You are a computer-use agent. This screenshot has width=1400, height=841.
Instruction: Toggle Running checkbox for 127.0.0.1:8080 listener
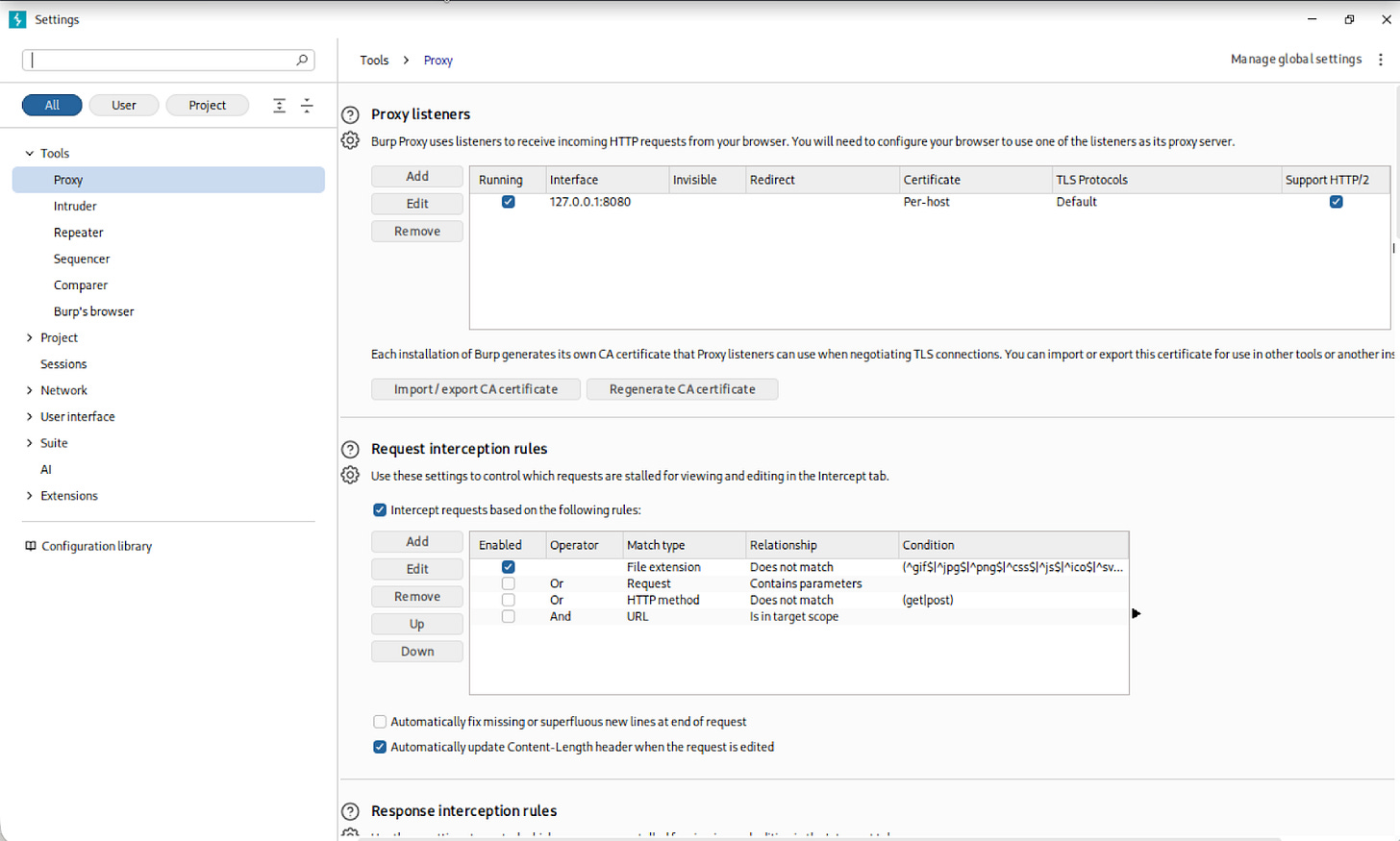[x=509, y=202]
